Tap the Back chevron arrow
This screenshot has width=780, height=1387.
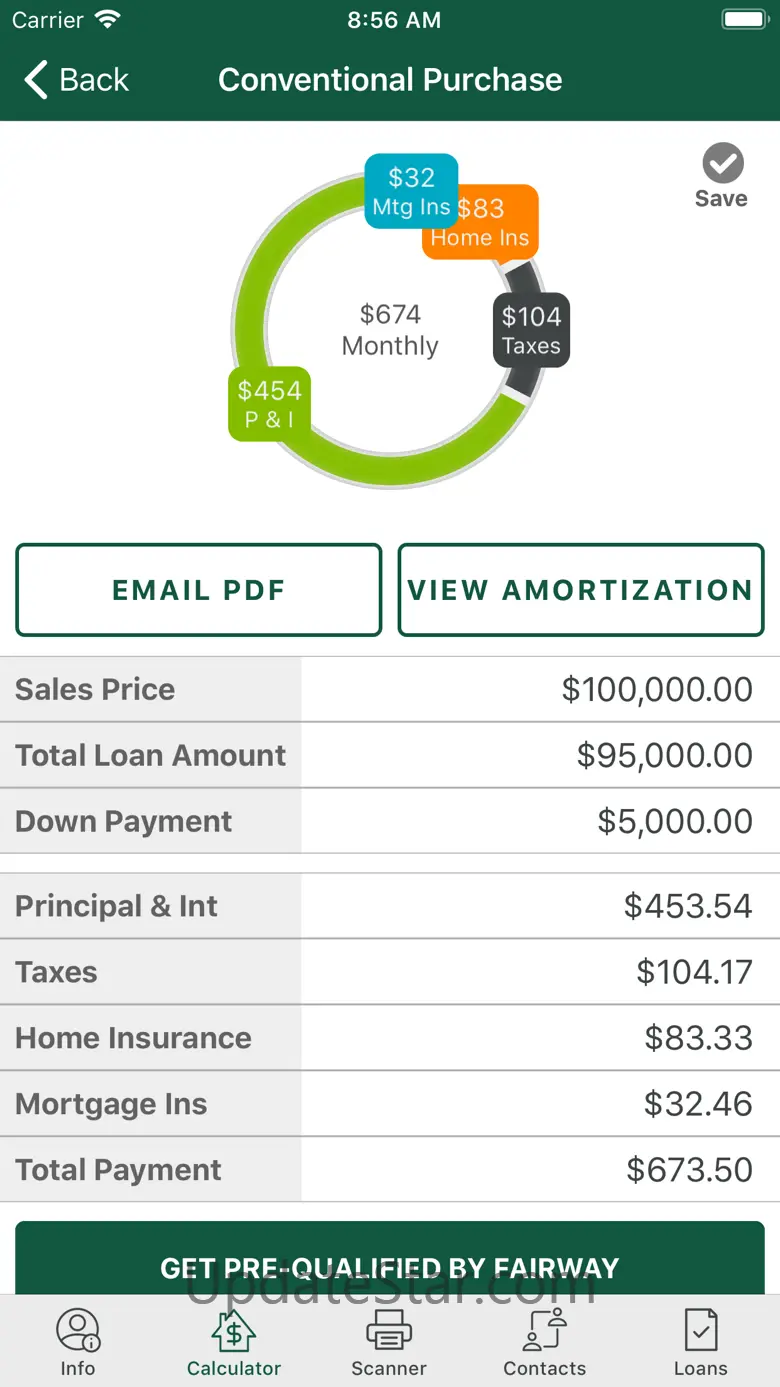tap(36, 80)
